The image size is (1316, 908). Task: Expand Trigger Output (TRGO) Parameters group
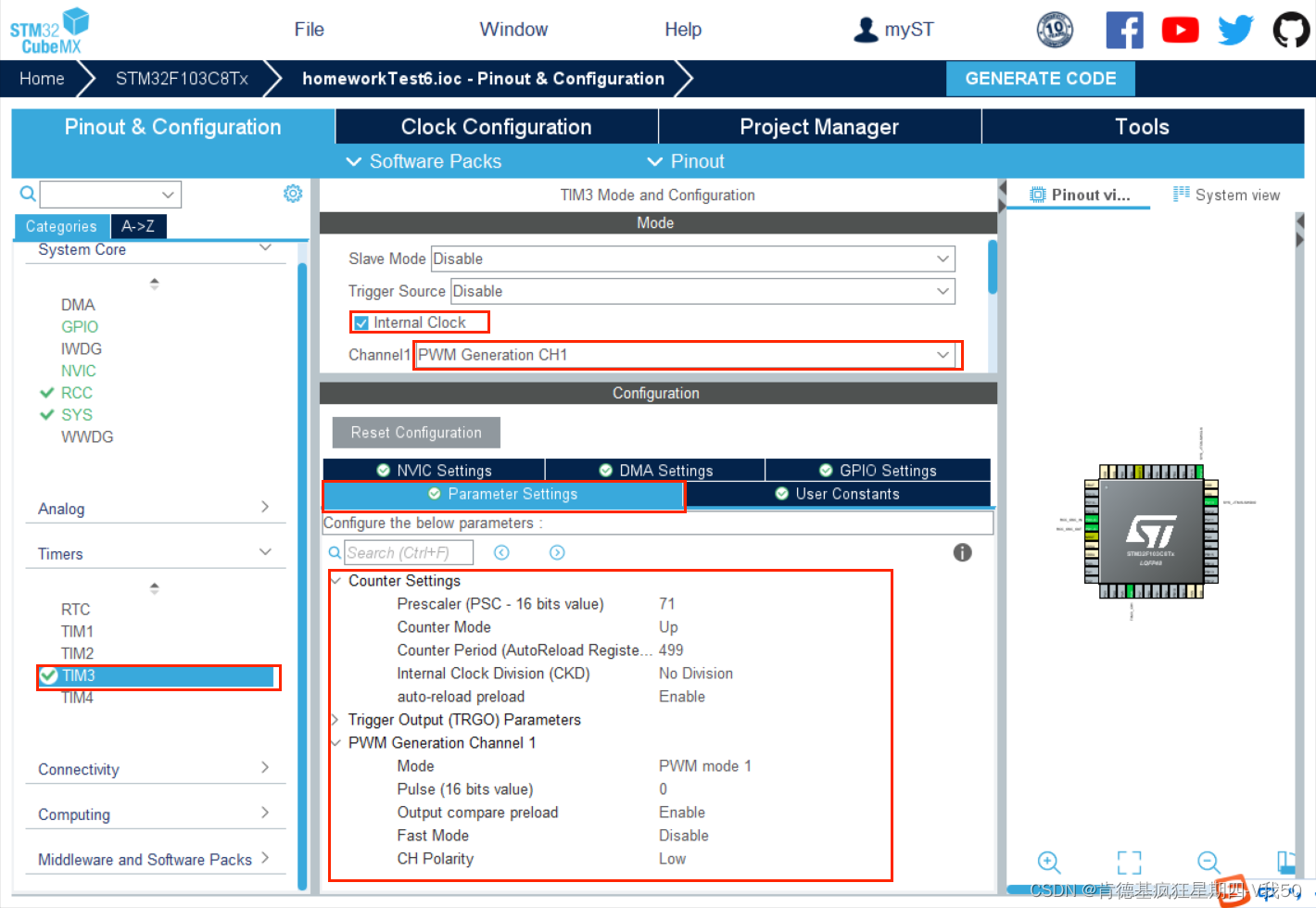(x=335, y=720)
